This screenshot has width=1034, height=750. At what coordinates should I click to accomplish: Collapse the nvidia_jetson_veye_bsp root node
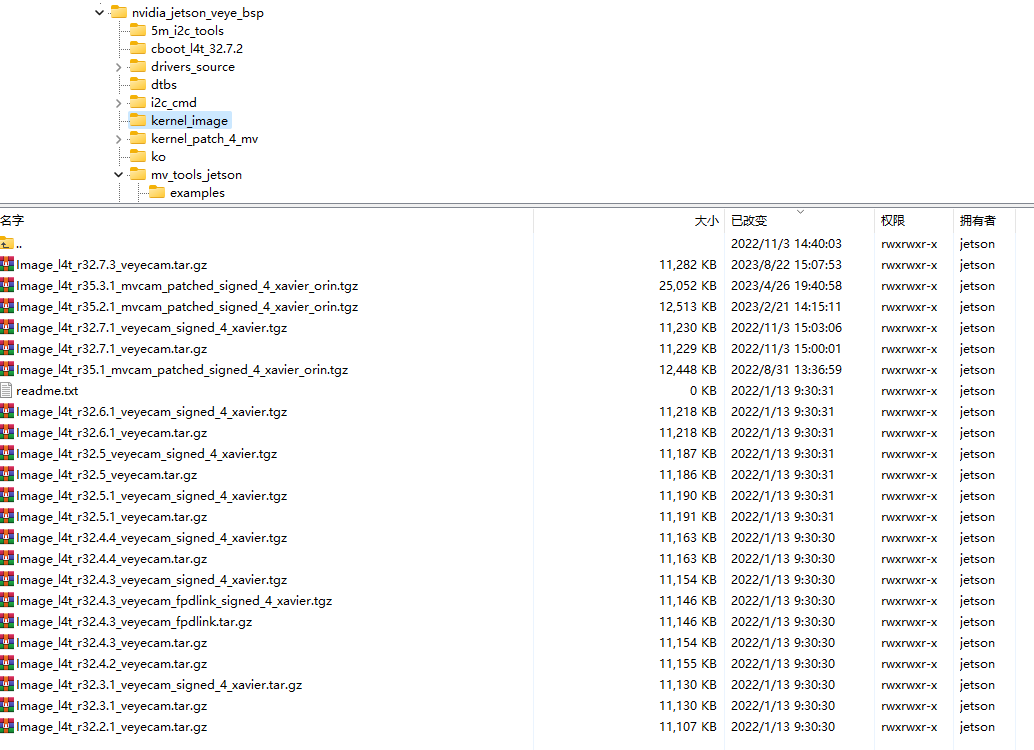pyautogui.click(x=99, y=13)
